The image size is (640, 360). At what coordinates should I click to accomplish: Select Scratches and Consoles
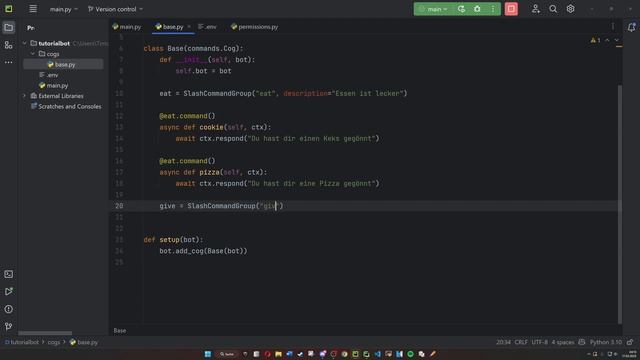(x=66, y=107)
